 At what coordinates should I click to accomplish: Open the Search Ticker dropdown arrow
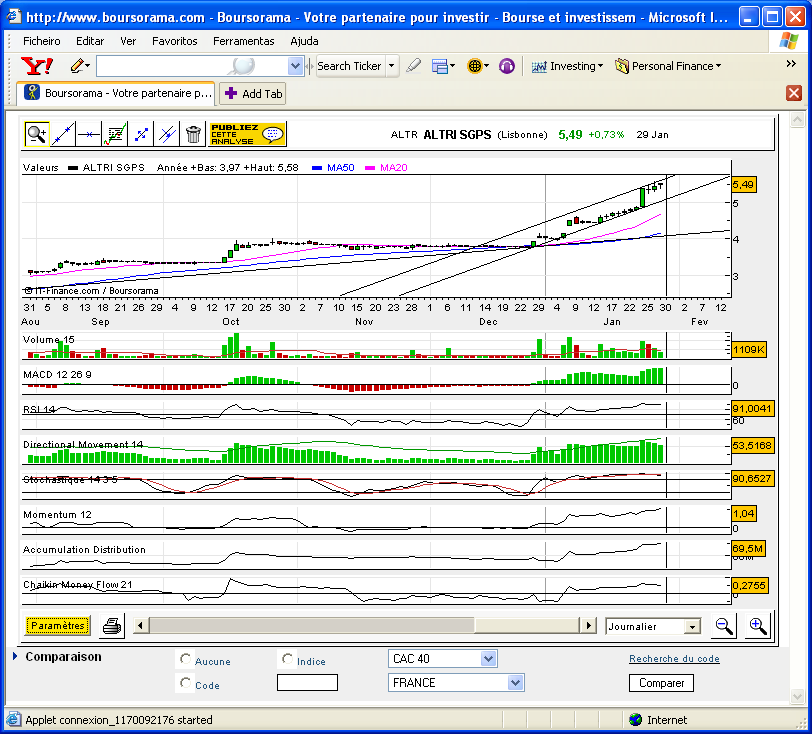click(x=392, y=66)
